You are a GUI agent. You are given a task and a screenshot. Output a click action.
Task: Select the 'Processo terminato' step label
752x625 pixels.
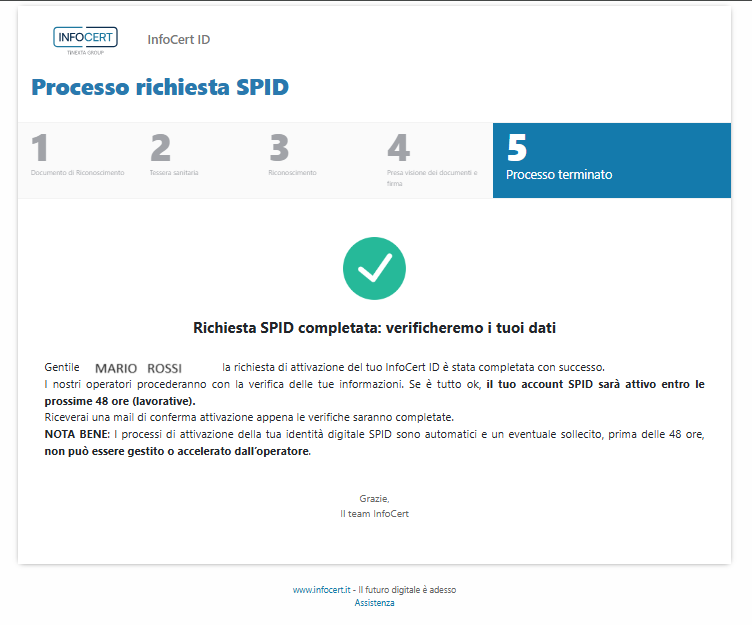pyautogui.click(x=559, y=174)
